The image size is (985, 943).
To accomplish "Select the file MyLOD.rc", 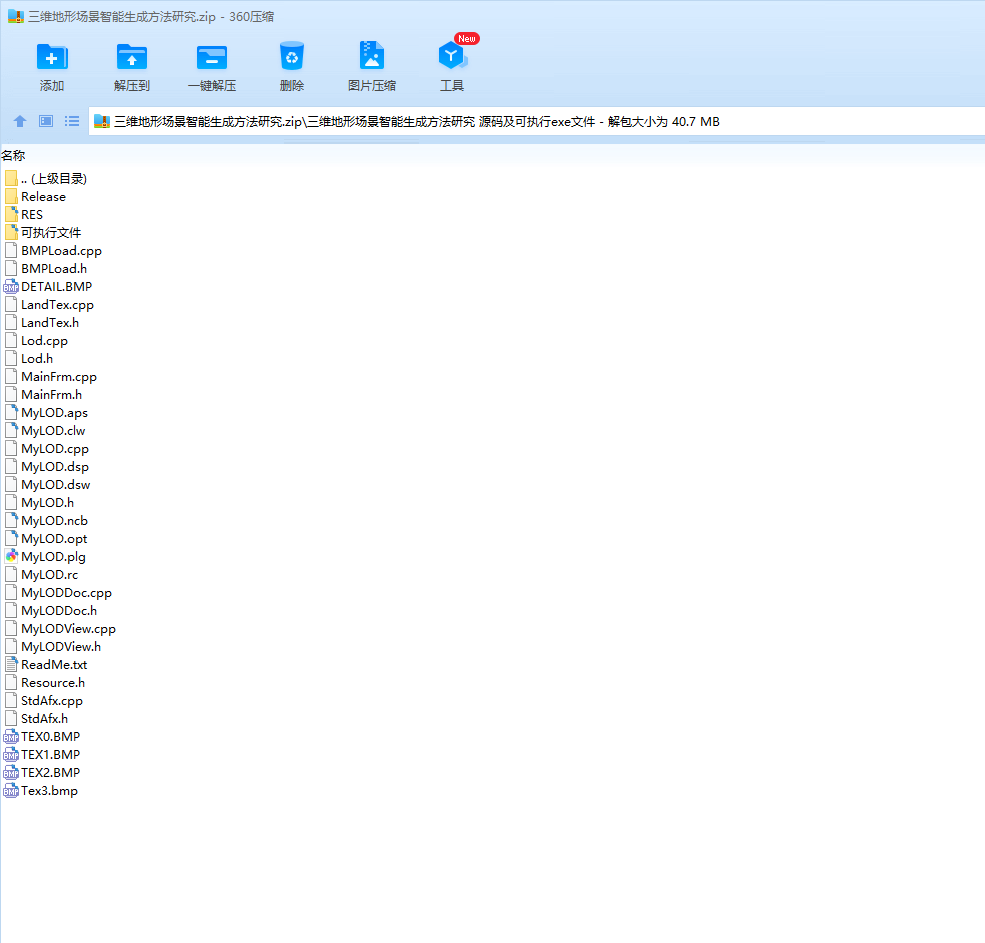I will point(41,575).
